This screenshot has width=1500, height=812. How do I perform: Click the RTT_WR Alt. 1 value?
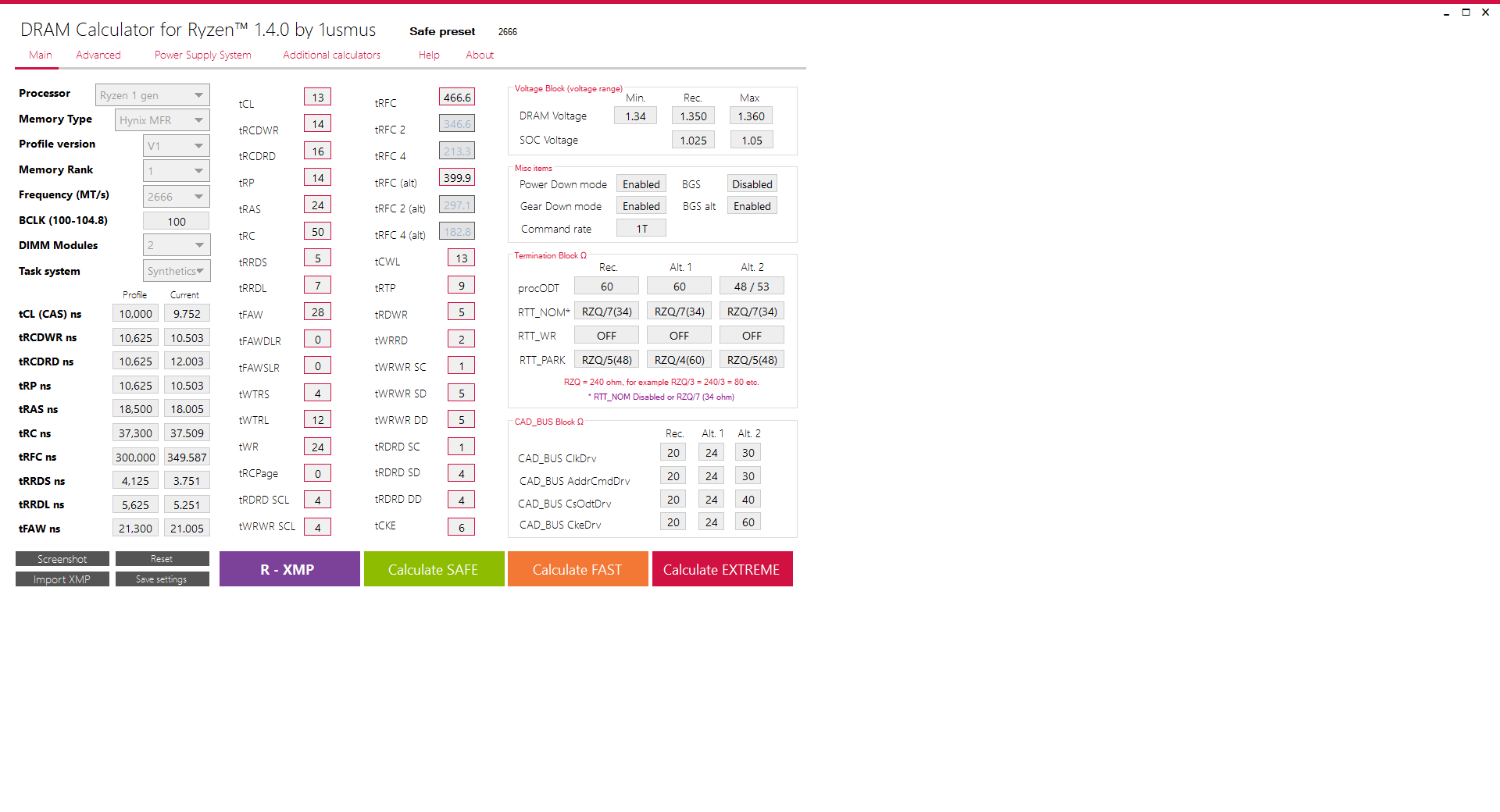[679, 336]
